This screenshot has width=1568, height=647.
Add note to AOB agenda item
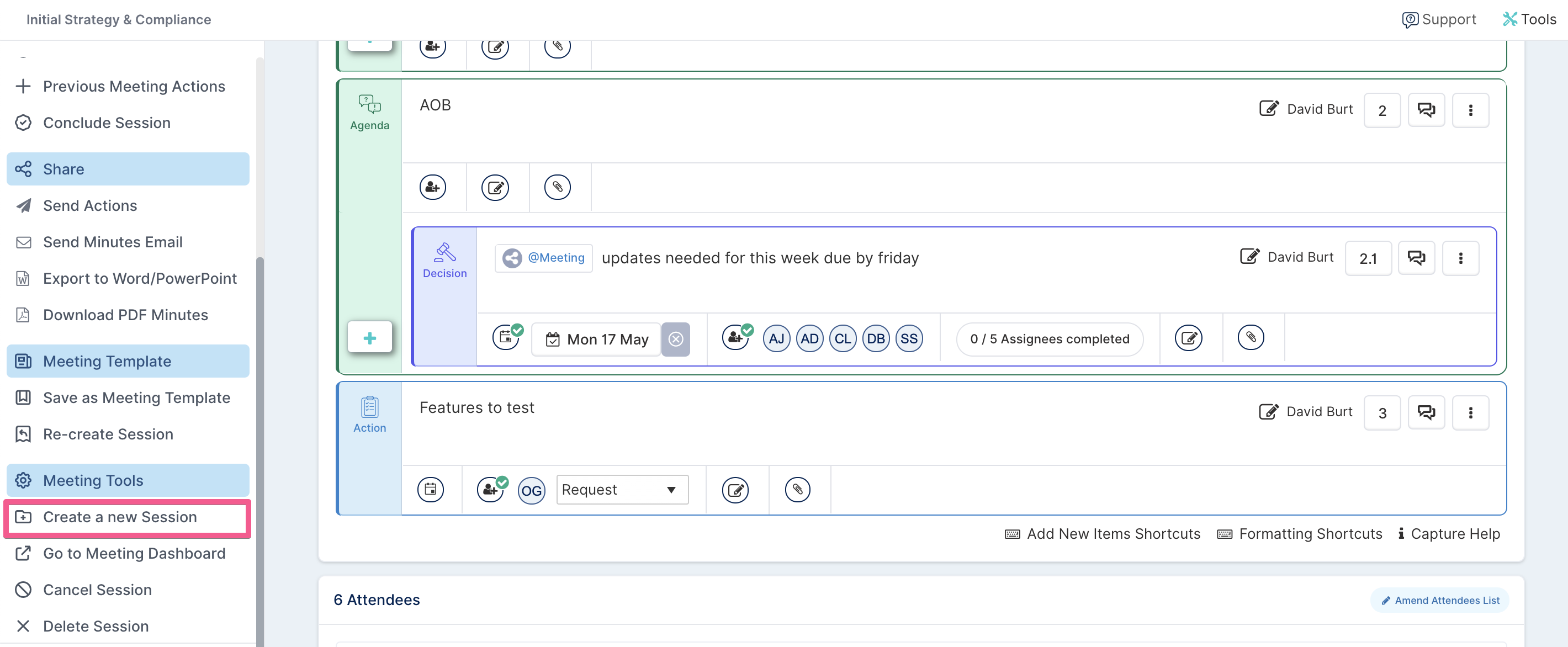(x=495, y=188)
